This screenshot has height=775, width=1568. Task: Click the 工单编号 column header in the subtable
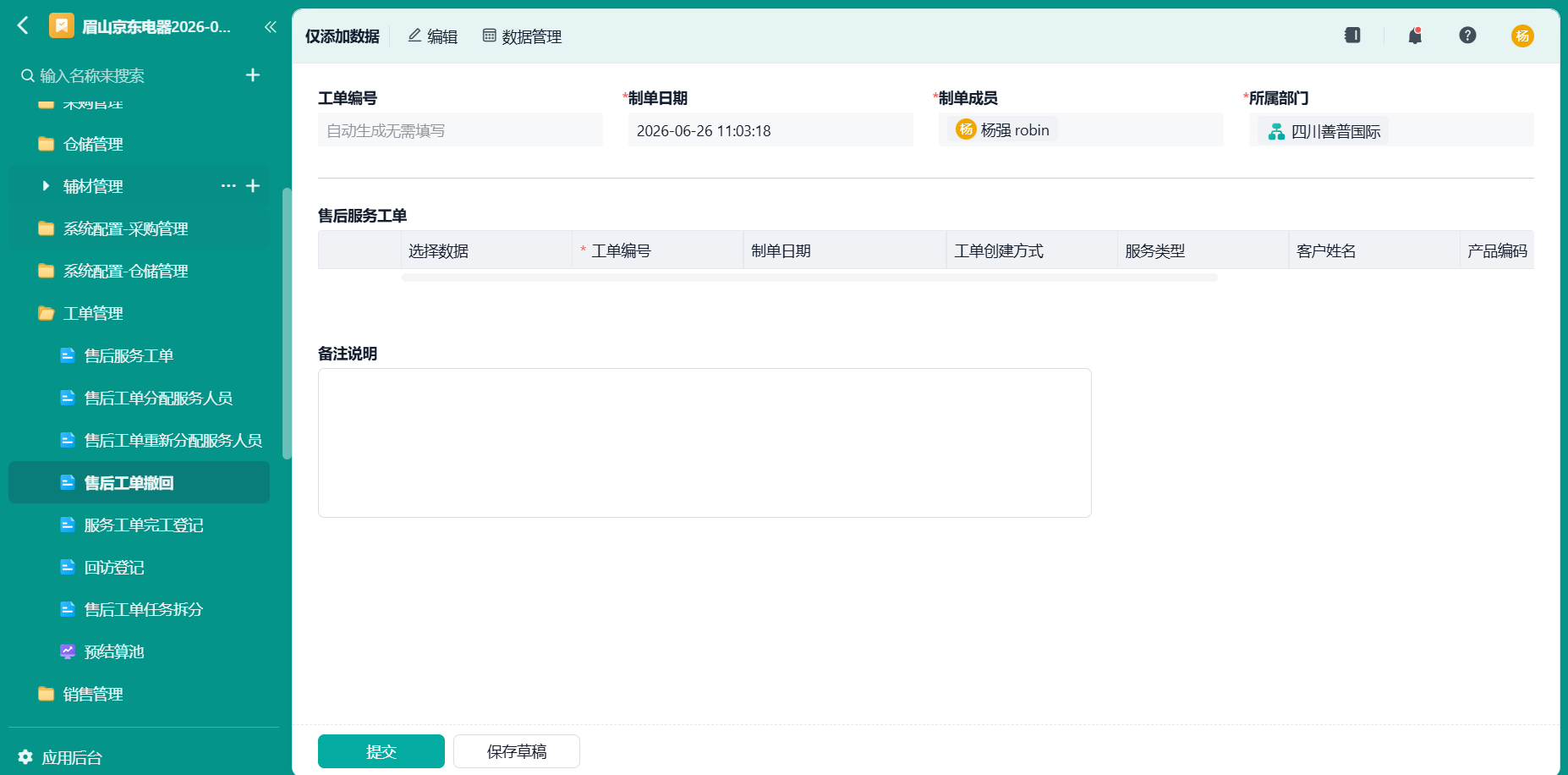pos(658,250)
